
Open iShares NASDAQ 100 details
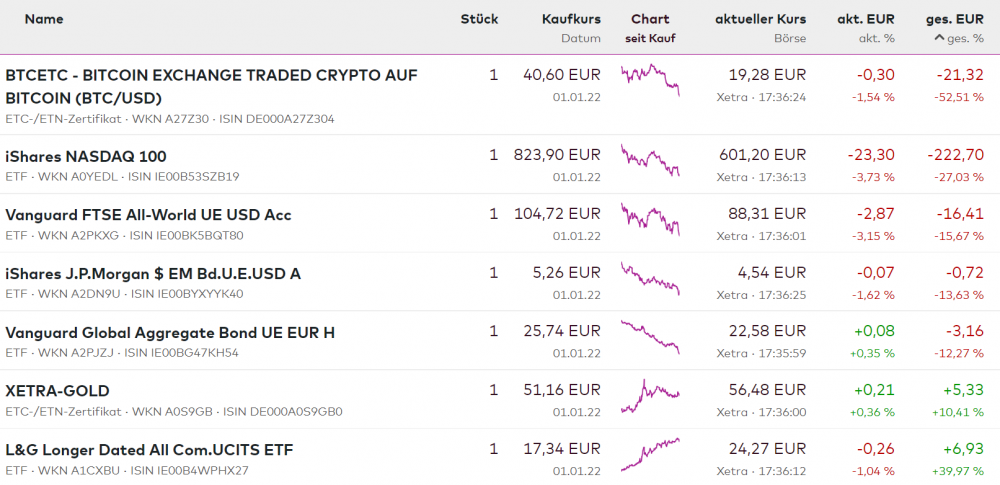(x=86, y=156)
